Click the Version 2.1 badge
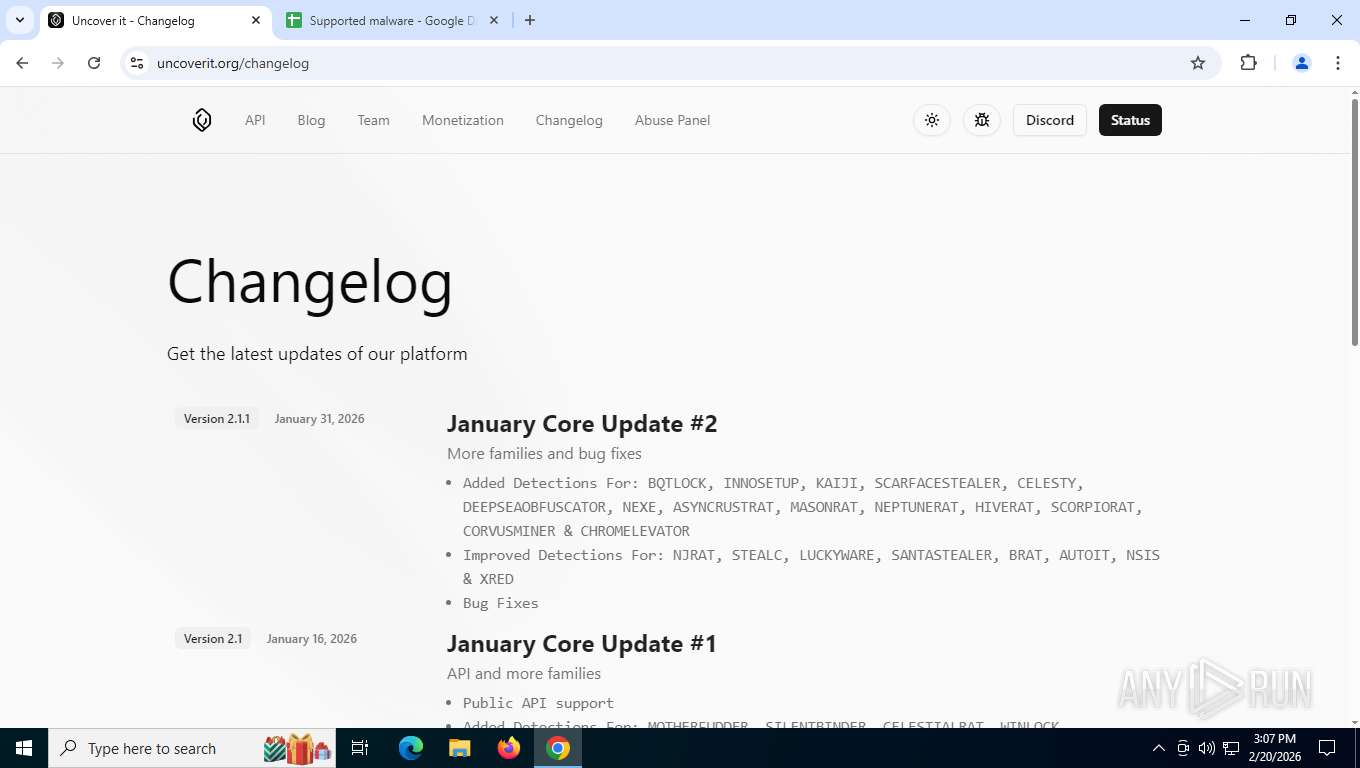 pyautogui.click(x=213, y=639)
